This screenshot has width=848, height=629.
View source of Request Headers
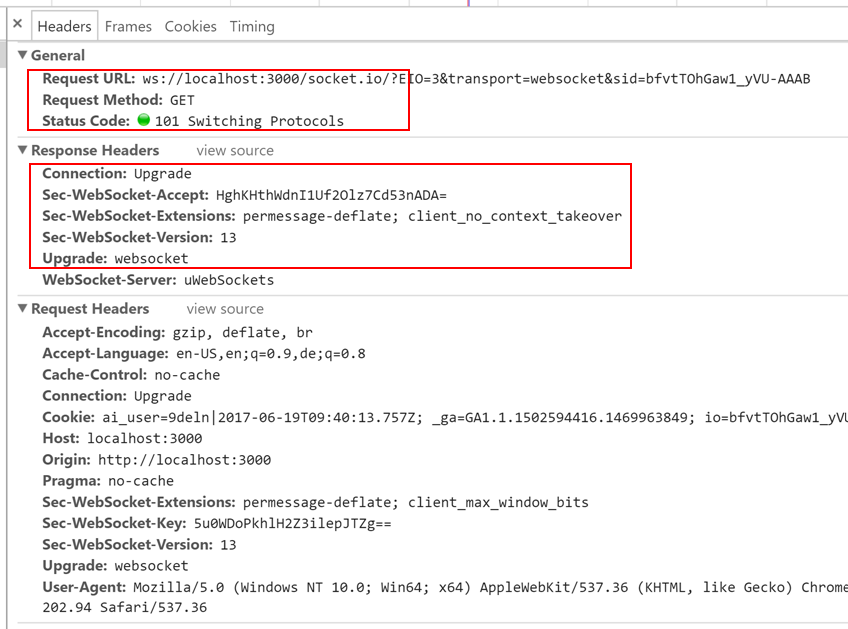(225, 309)
